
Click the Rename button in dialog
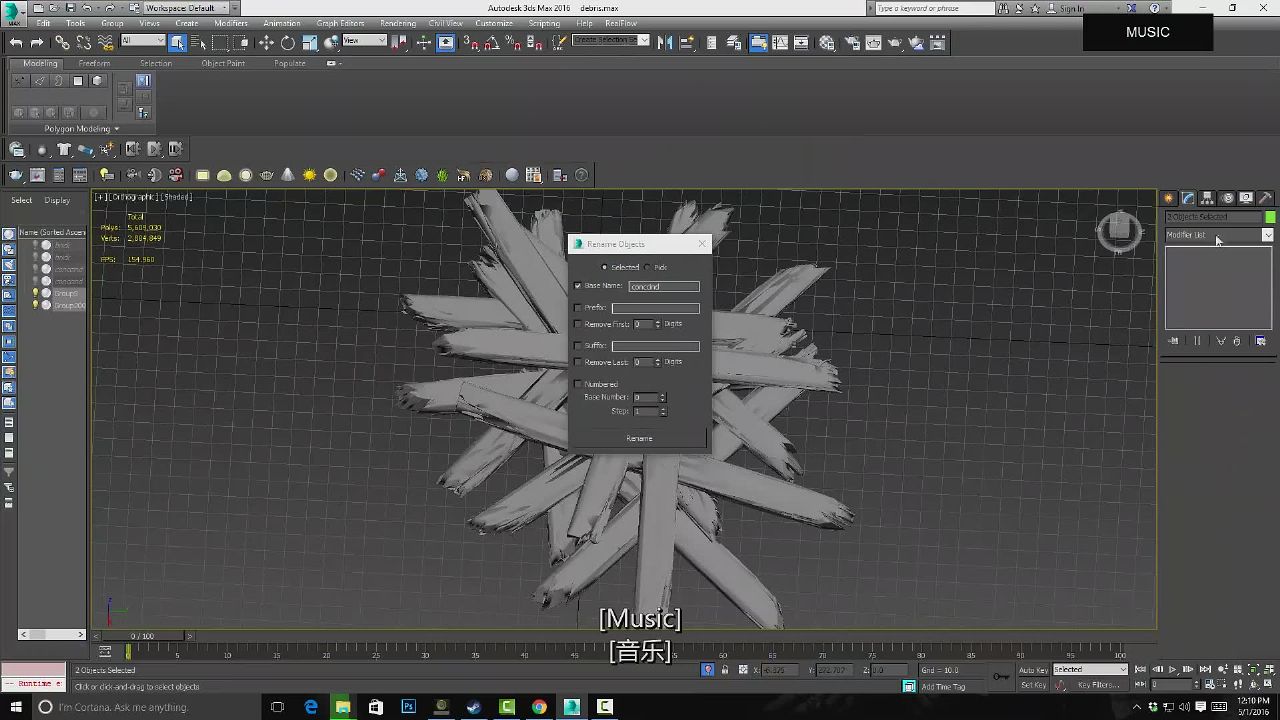pyautogui.click(x=639, y=438)
